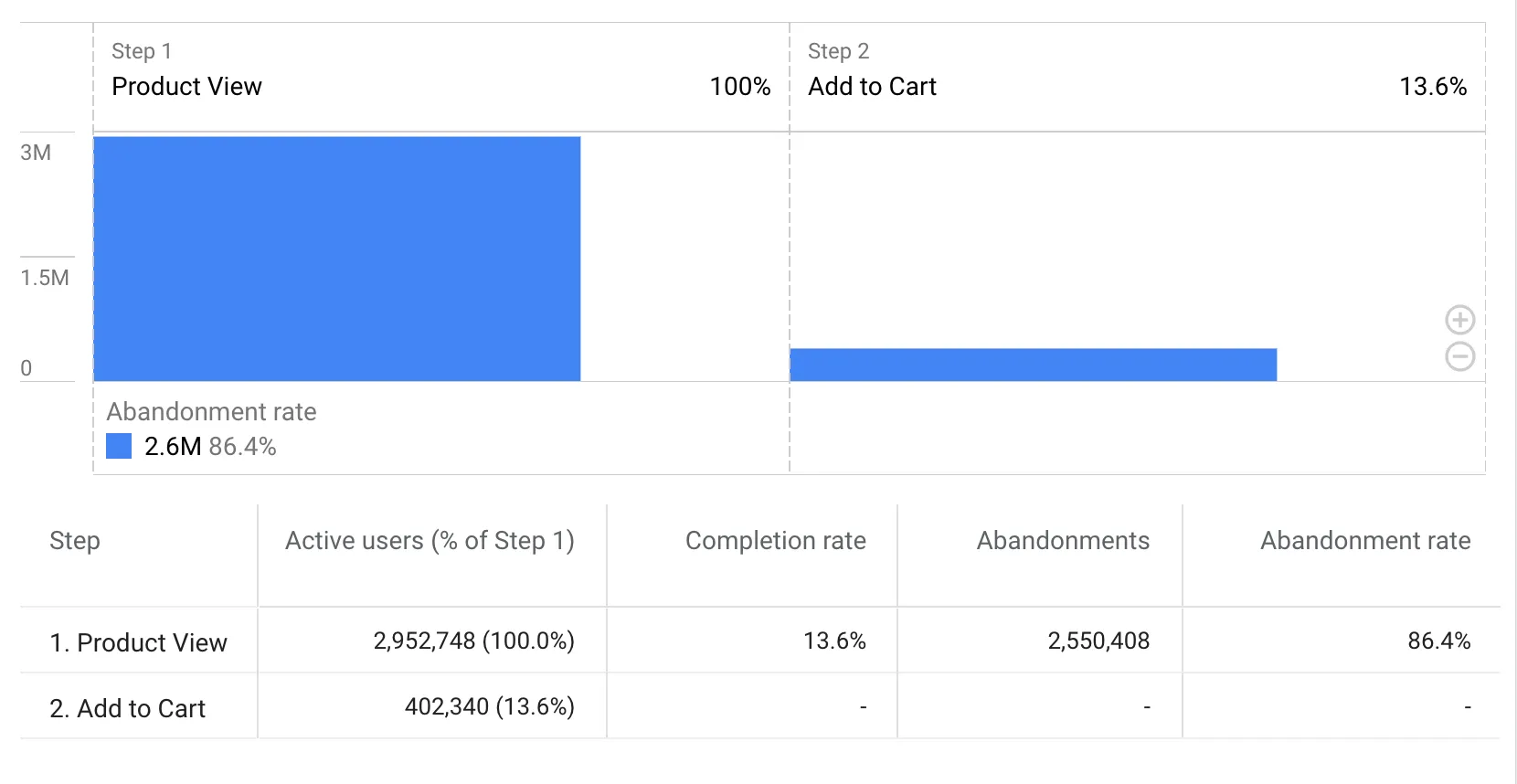Click the Abandonment rate legend label
Image resolution: width=1517 pixels, height=784 pixels.
212,412
